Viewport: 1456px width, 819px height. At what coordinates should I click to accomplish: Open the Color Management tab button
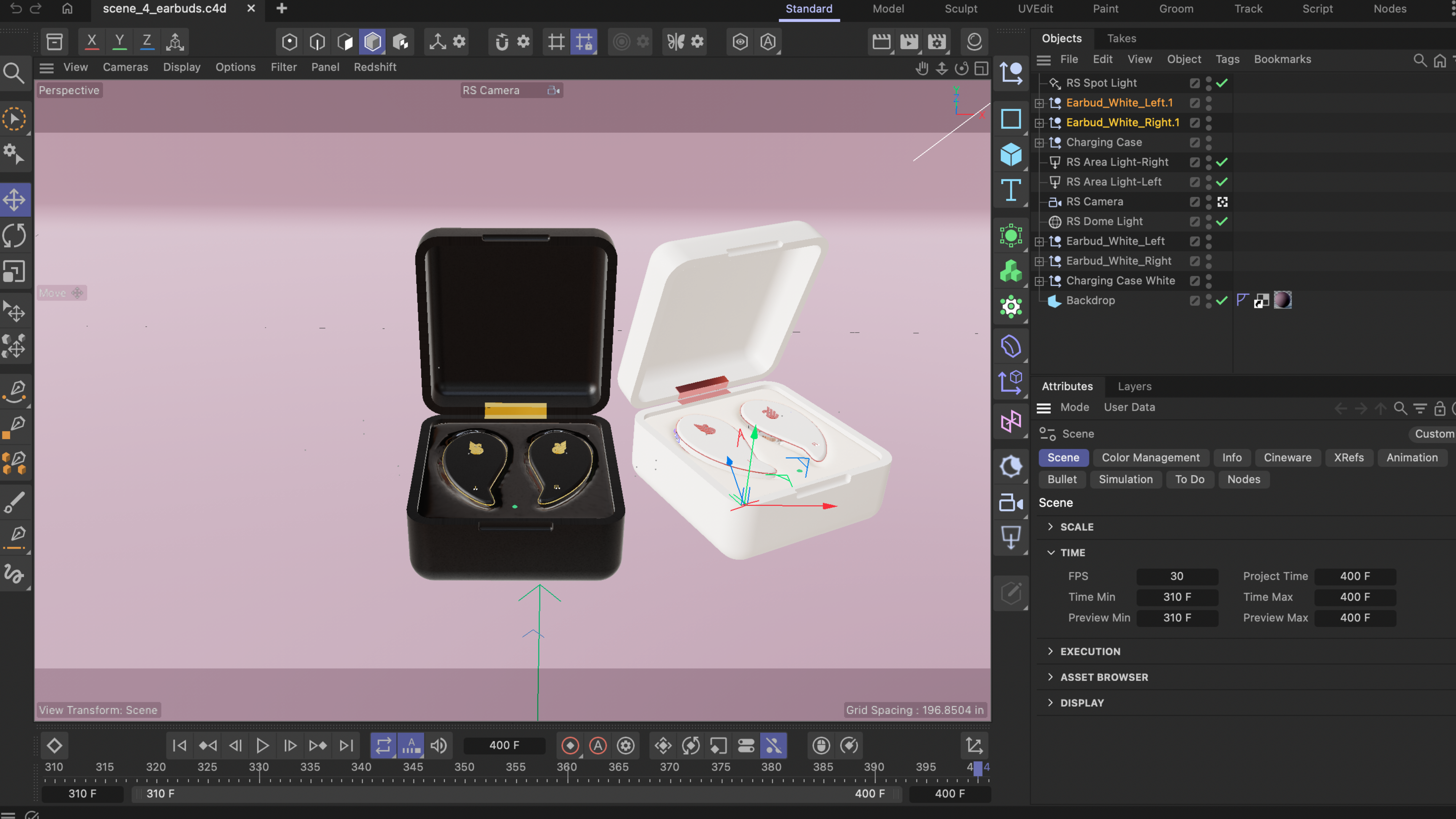click(1150, 457)
